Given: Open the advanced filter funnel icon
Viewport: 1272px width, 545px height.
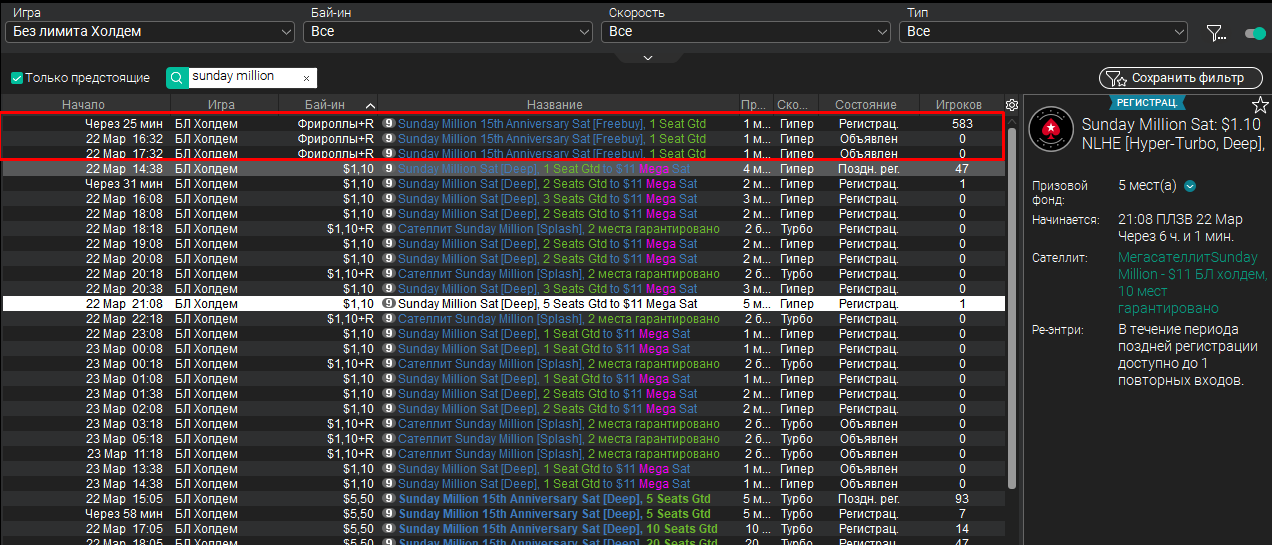Looking at the screenshot, I should 1216,32.
